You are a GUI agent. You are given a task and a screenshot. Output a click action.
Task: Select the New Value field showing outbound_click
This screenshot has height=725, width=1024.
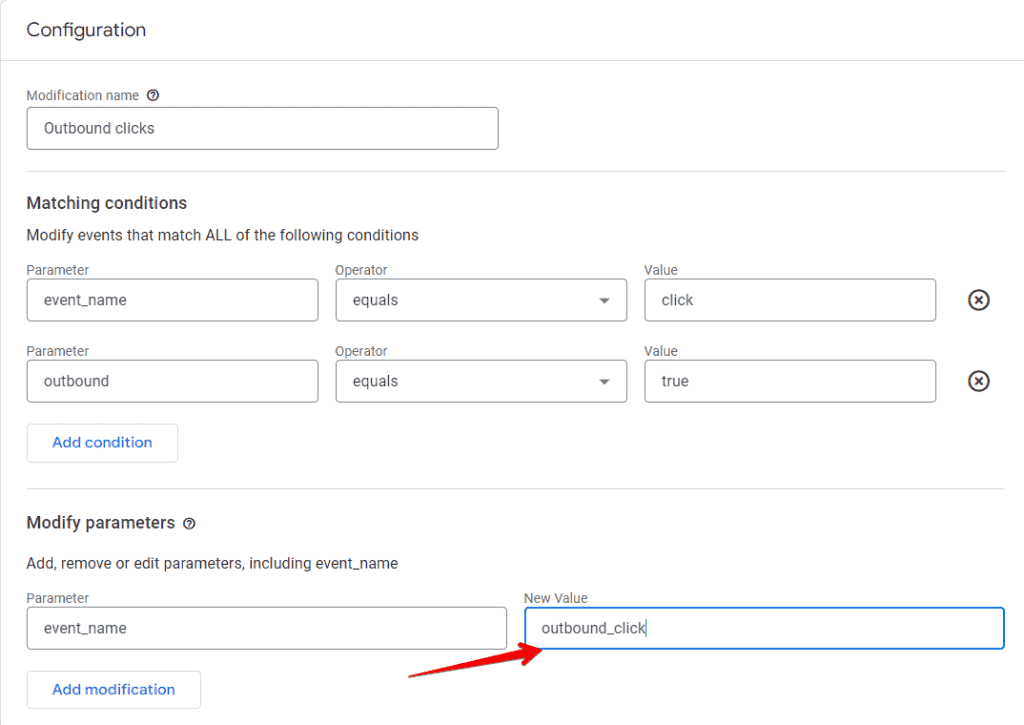pyautogui.click(x=764, y=628)
